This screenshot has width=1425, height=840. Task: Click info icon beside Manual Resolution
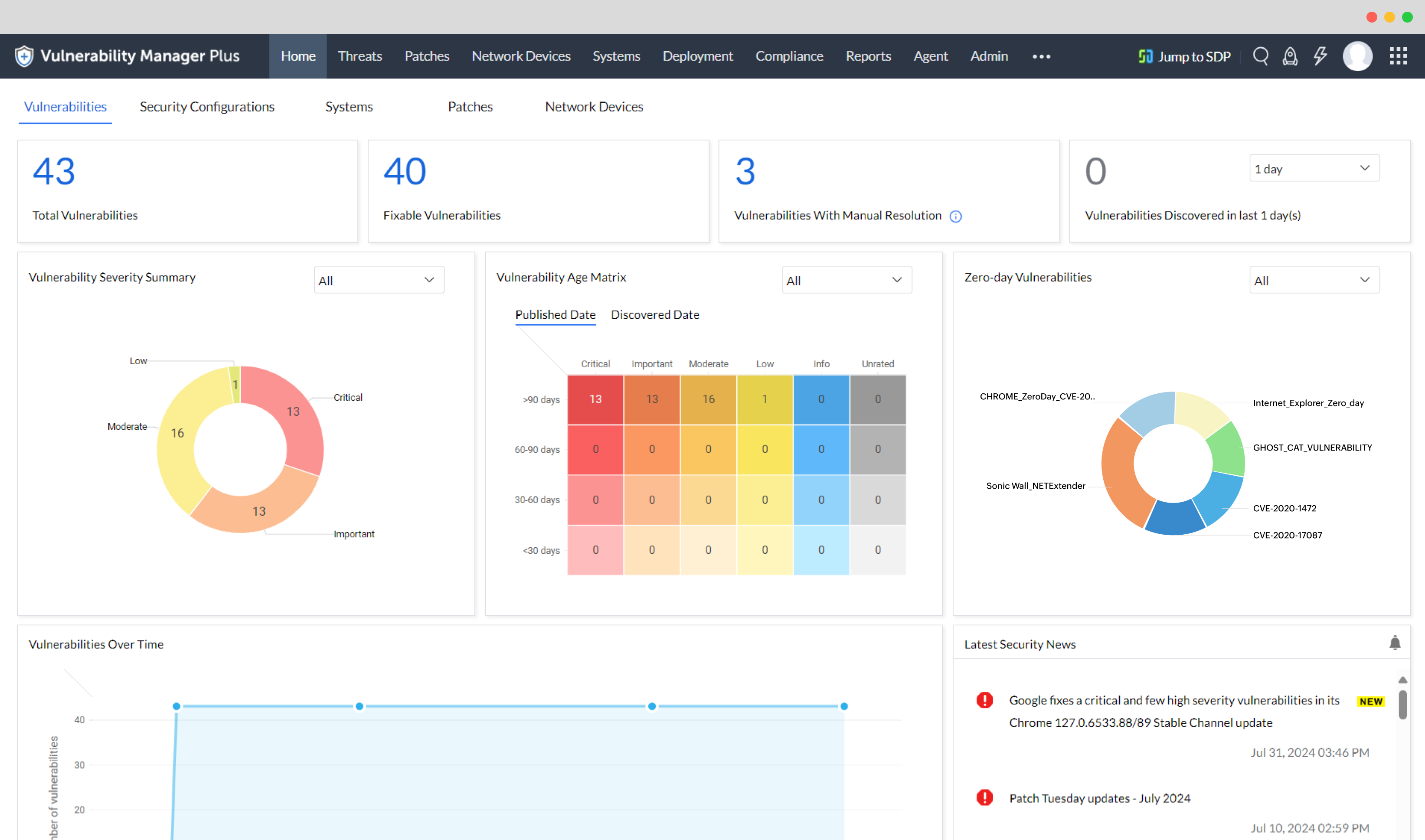(955, 216)
